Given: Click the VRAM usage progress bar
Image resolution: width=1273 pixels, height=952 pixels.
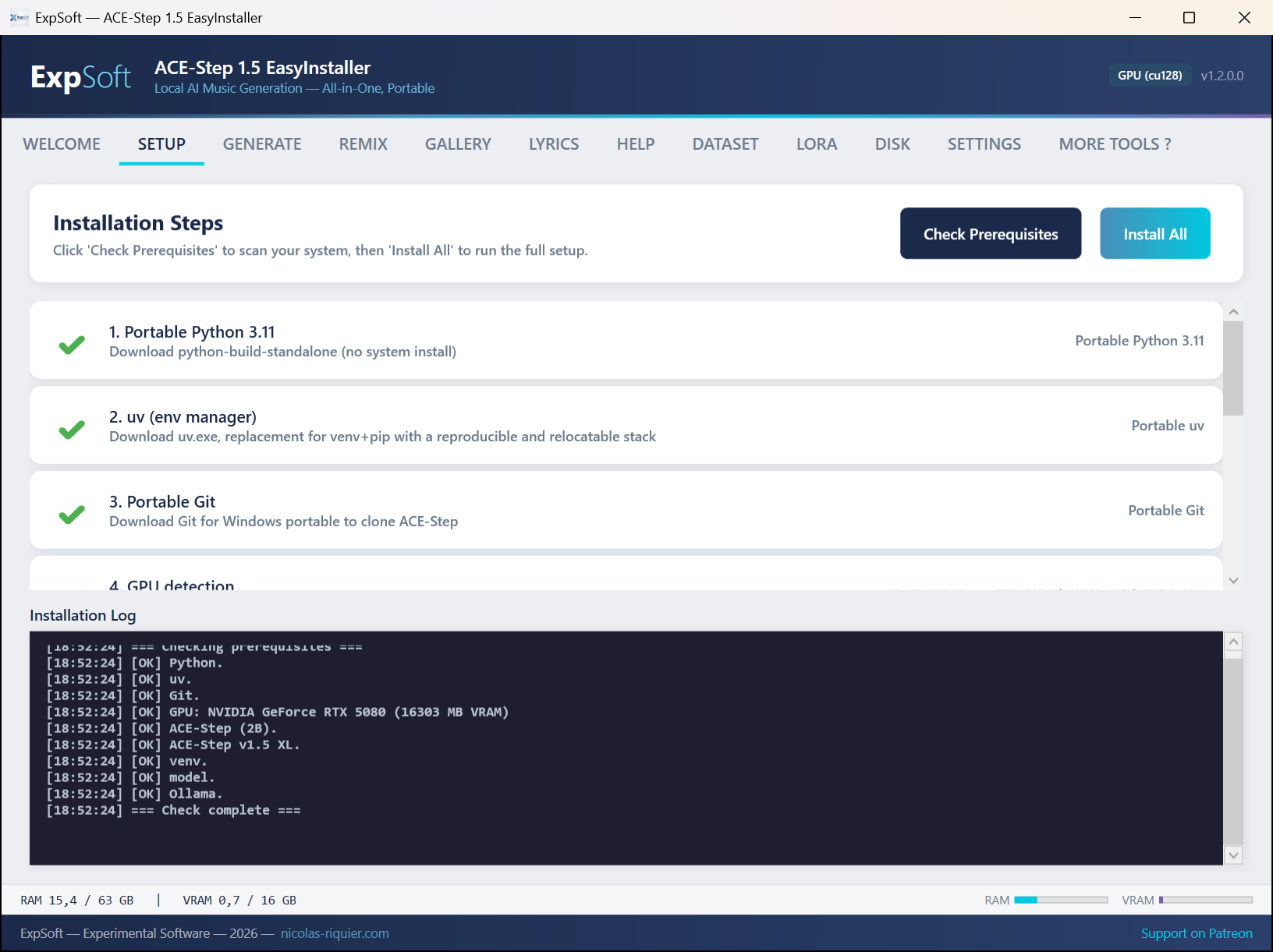Looking at the screenshot, I should pyautogui.click(x=1206, y=900).
